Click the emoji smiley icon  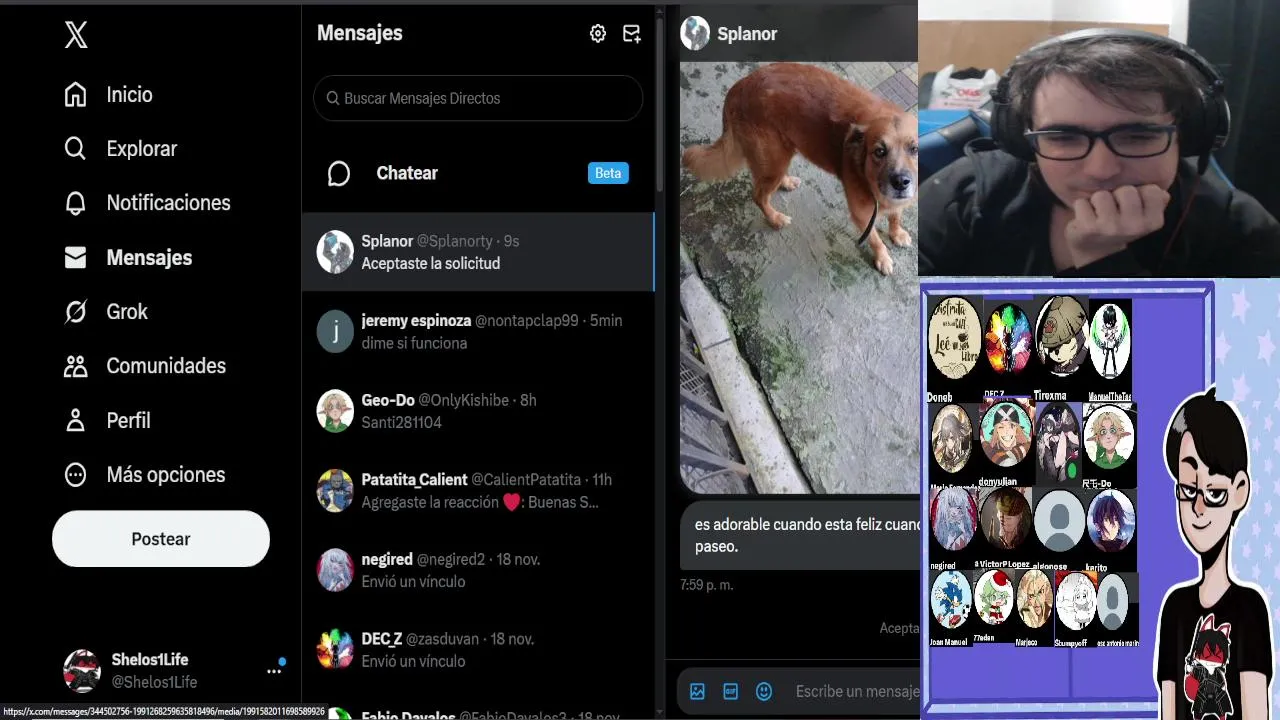click(x=764, y=691)
